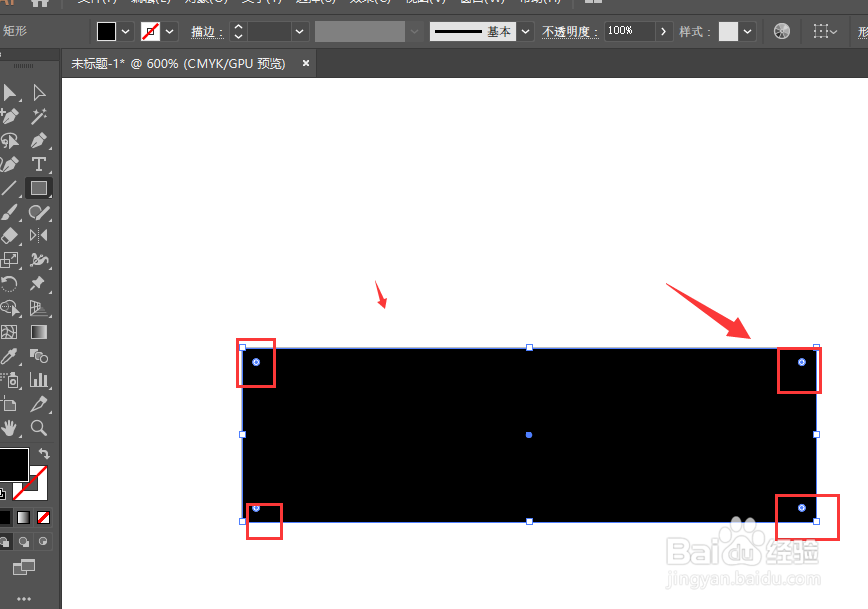This screenshot has height=609, width=868.
Task: Click the stroke weight input field
Action: (270, 32)
